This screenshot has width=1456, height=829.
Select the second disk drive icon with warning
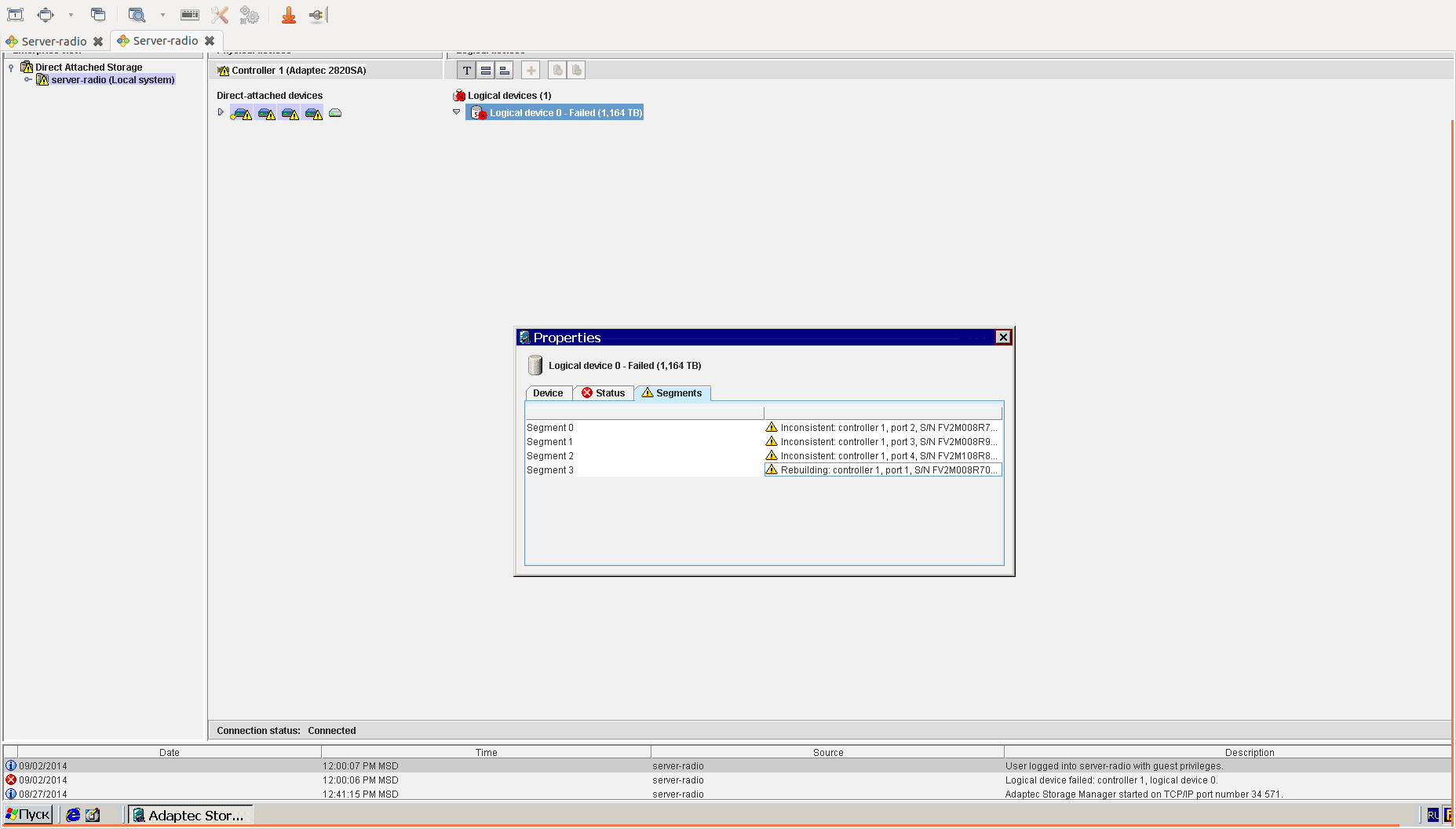267,114
